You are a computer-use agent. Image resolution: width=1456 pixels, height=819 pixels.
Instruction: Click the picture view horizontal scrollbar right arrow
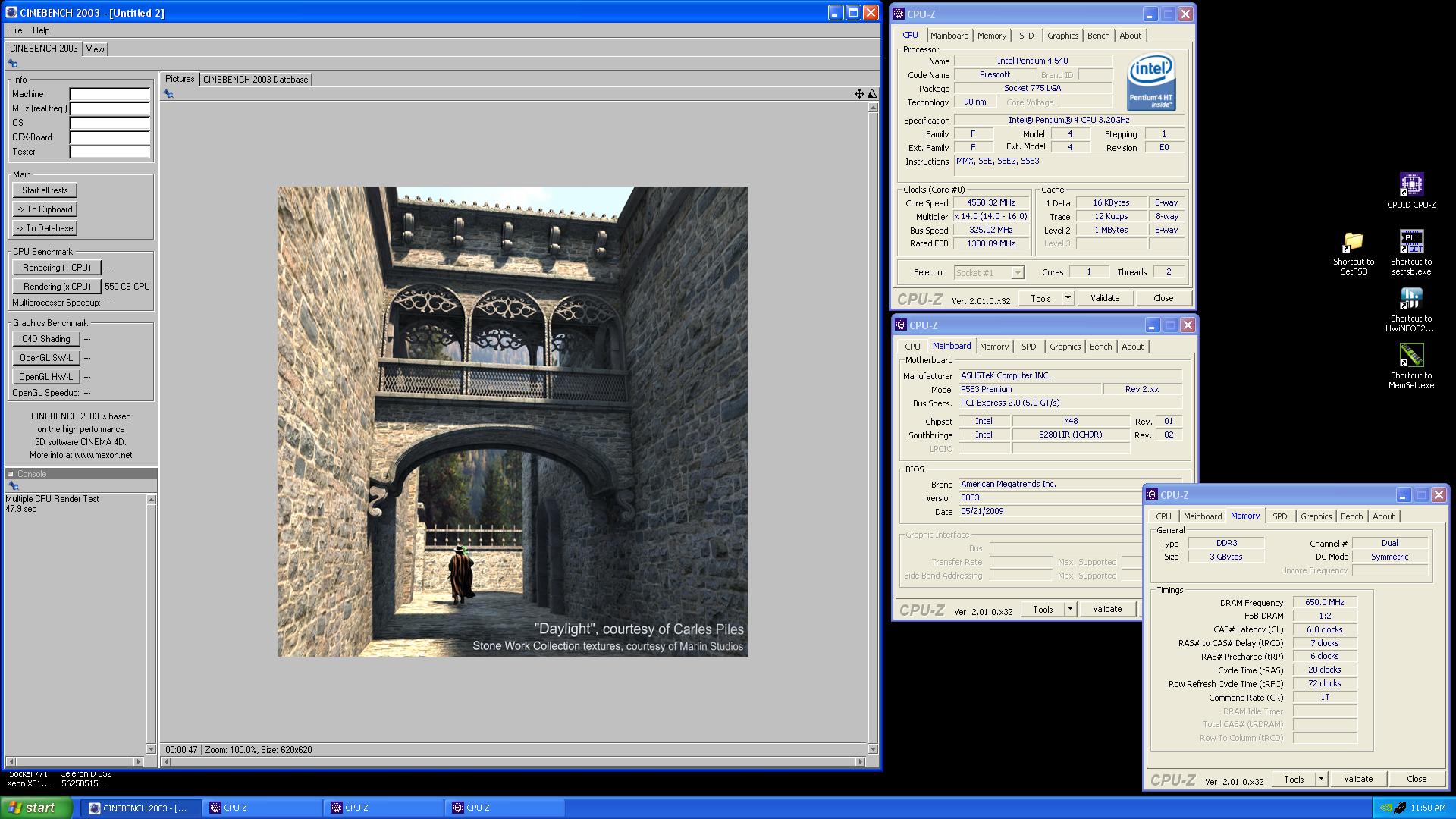point(860,761)
